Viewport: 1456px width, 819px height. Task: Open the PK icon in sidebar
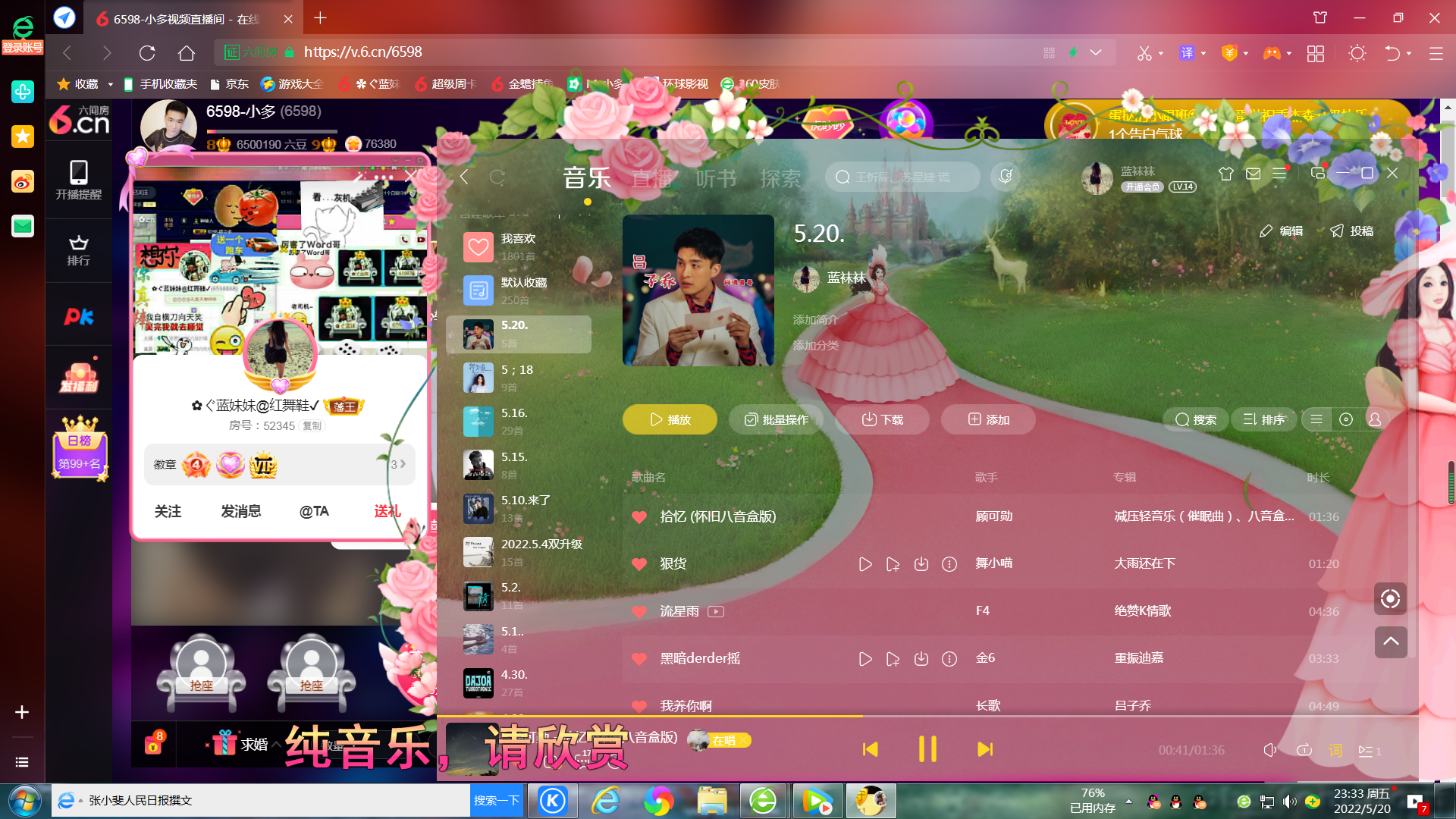pos(78,316)
